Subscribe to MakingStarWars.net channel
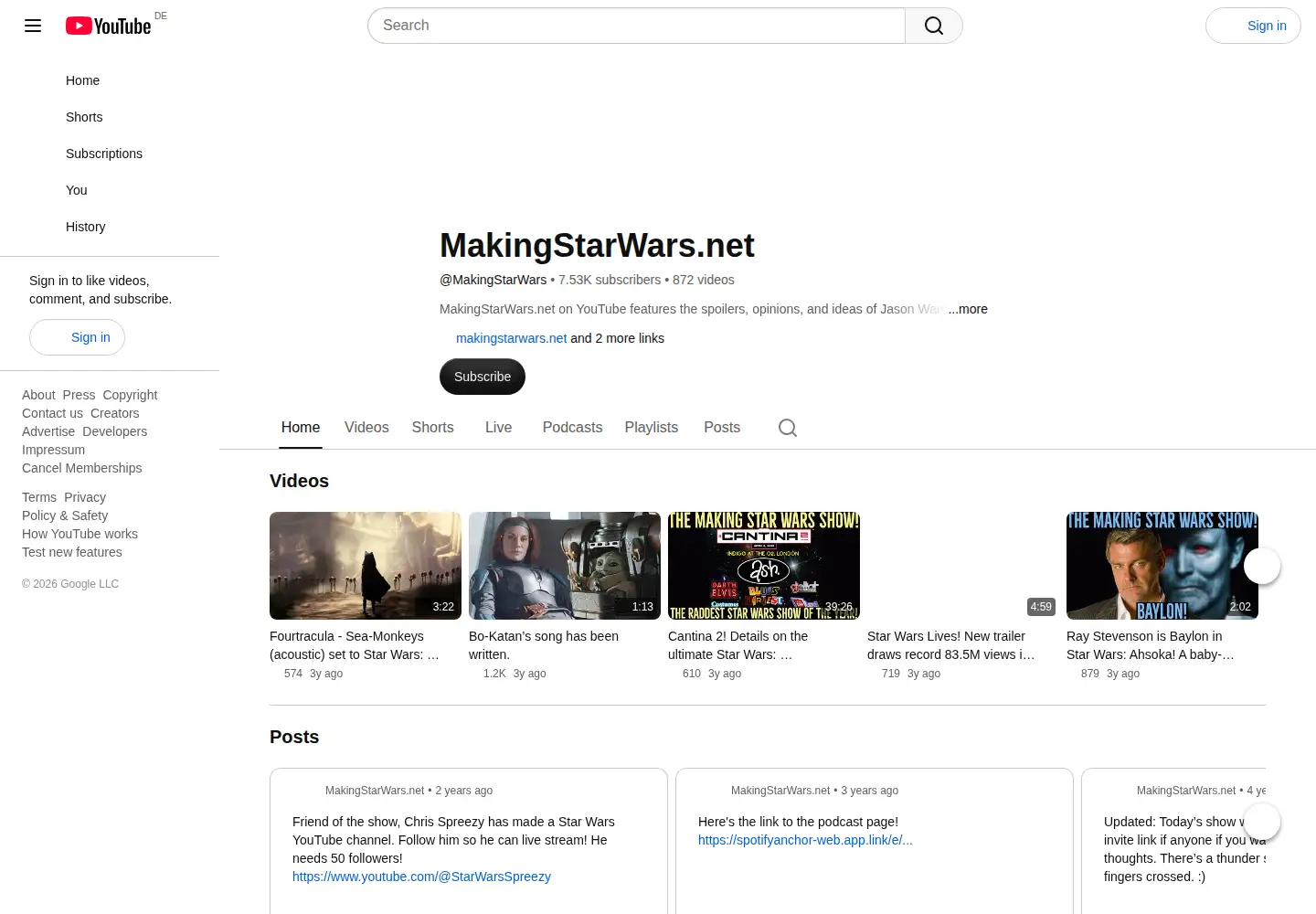The height and width of the screenshot is (914, 1316). pyautogui.click(x=483, y=377)
